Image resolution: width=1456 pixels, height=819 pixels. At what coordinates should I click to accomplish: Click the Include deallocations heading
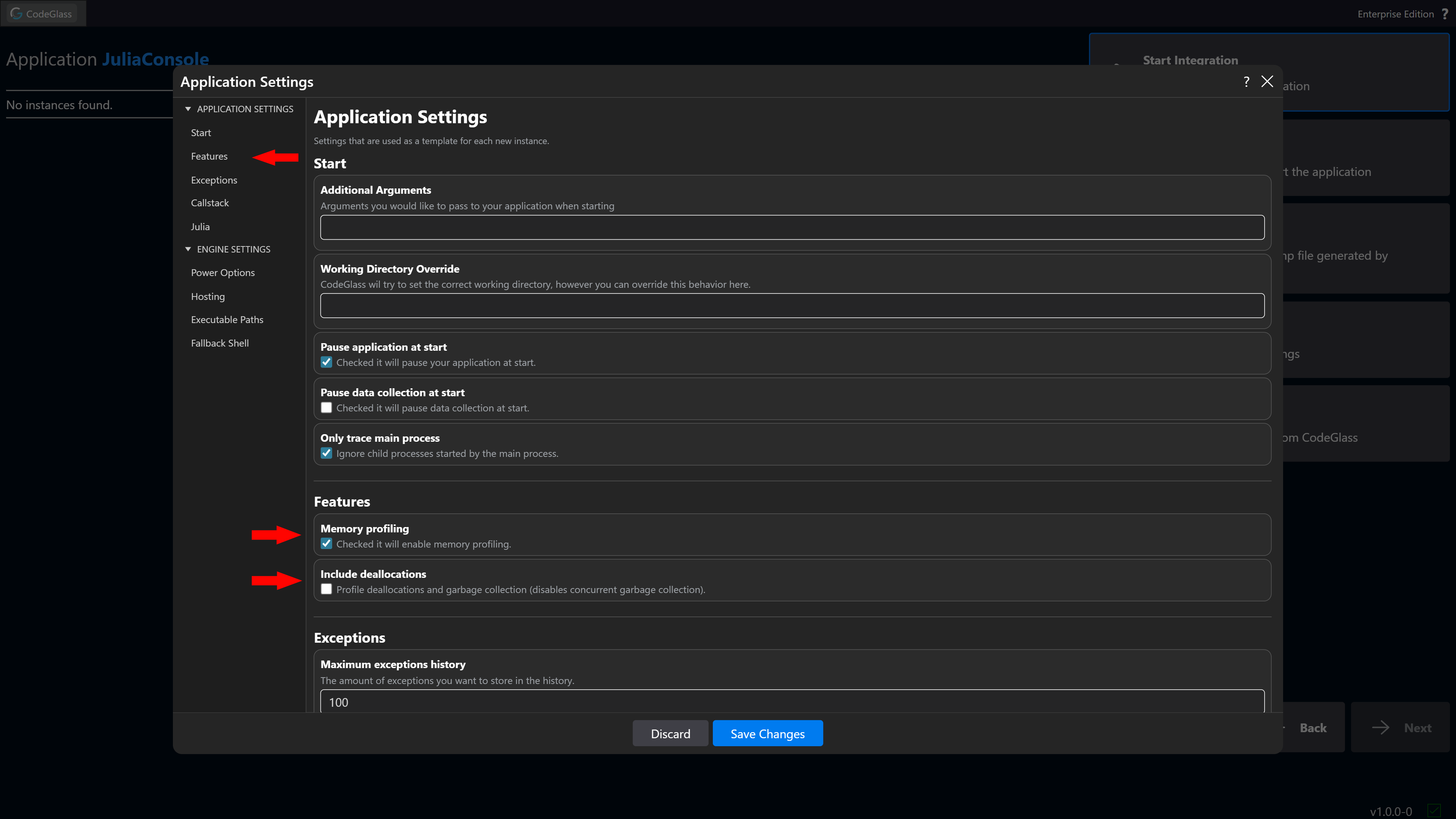point(373,574)
